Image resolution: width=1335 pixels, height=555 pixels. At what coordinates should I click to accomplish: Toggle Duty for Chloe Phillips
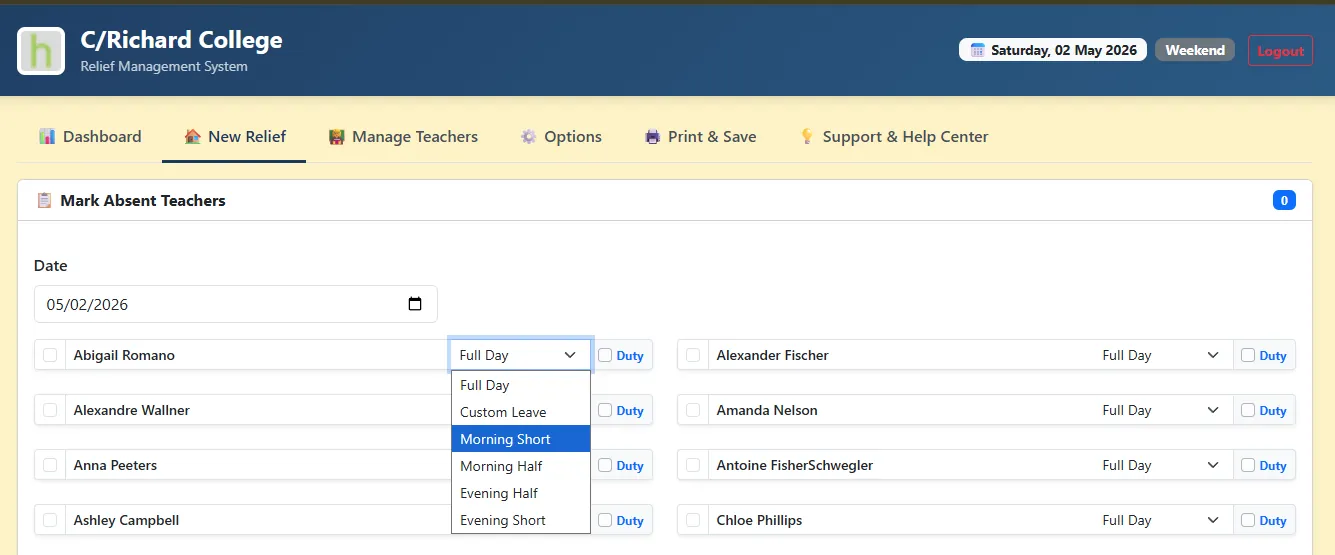[x=1248, y=520]
